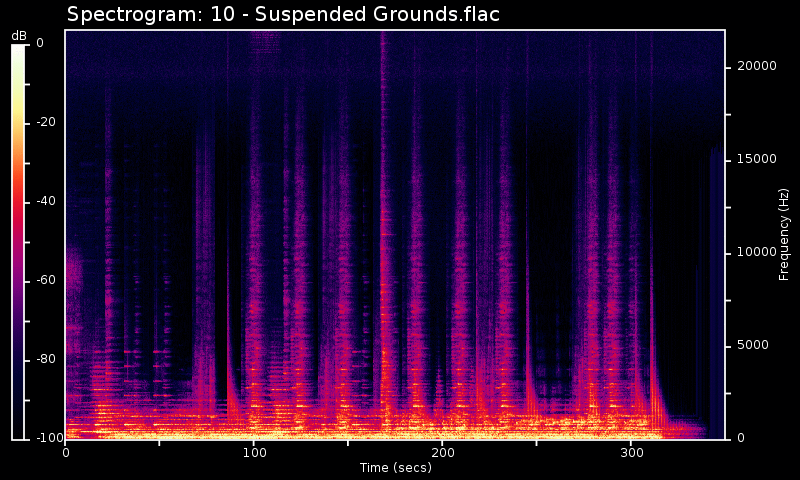Click the 200 seconds time axis tick

coord(442,452)
